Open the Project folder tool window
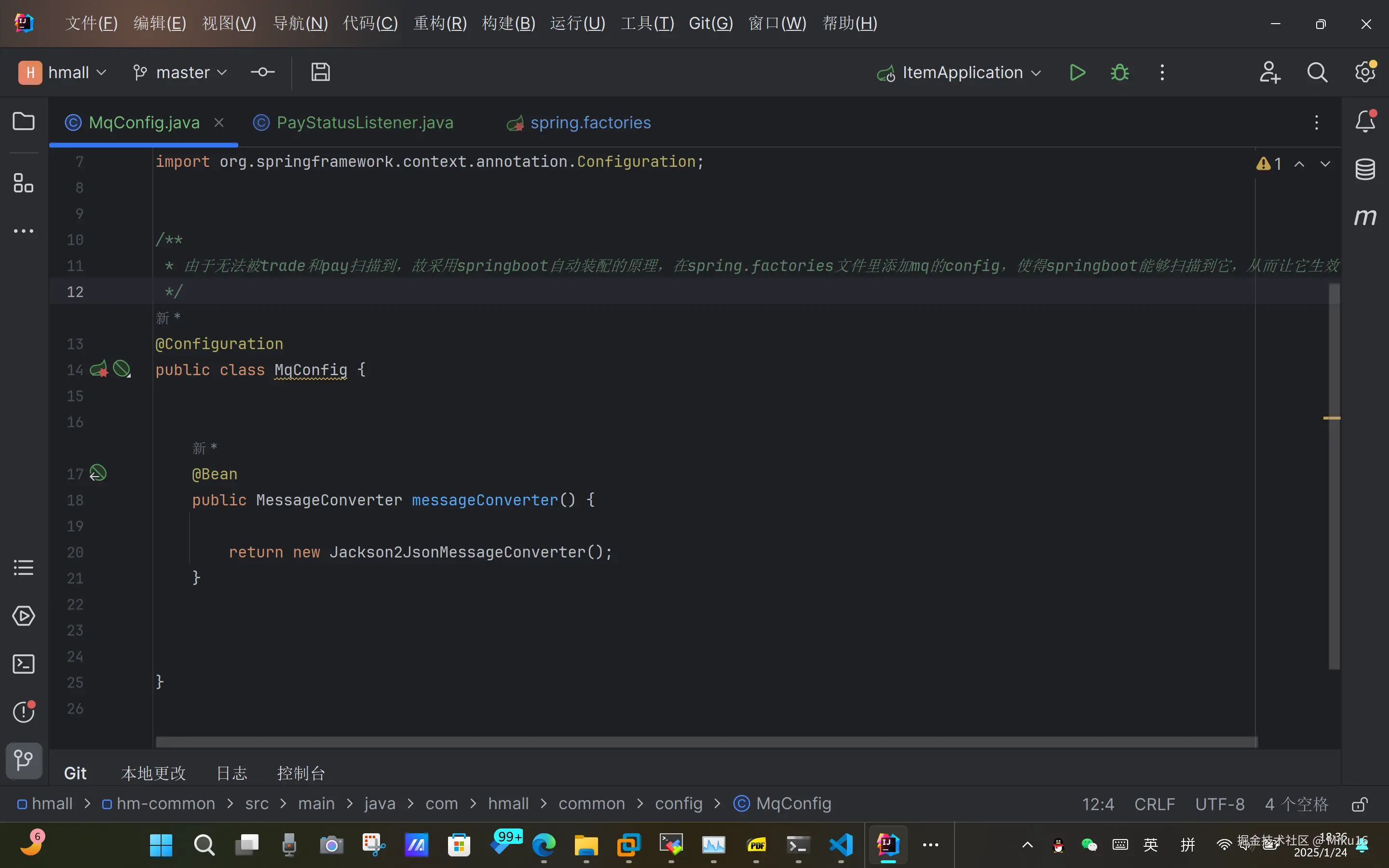The width and height of the screenshot is (1389, 868). pyautogui.click(x=24, y=122)
